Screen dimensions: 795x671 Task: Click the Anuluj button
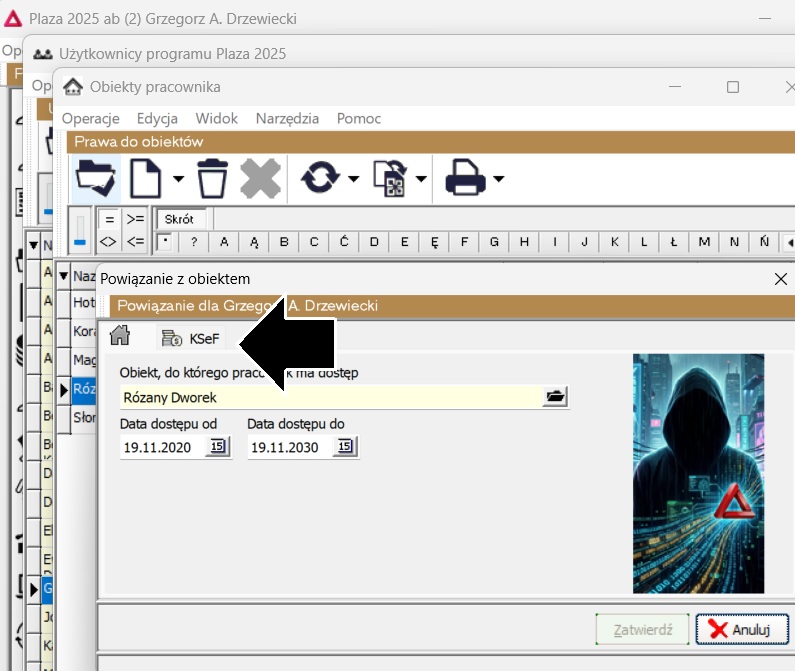(742, 629)
